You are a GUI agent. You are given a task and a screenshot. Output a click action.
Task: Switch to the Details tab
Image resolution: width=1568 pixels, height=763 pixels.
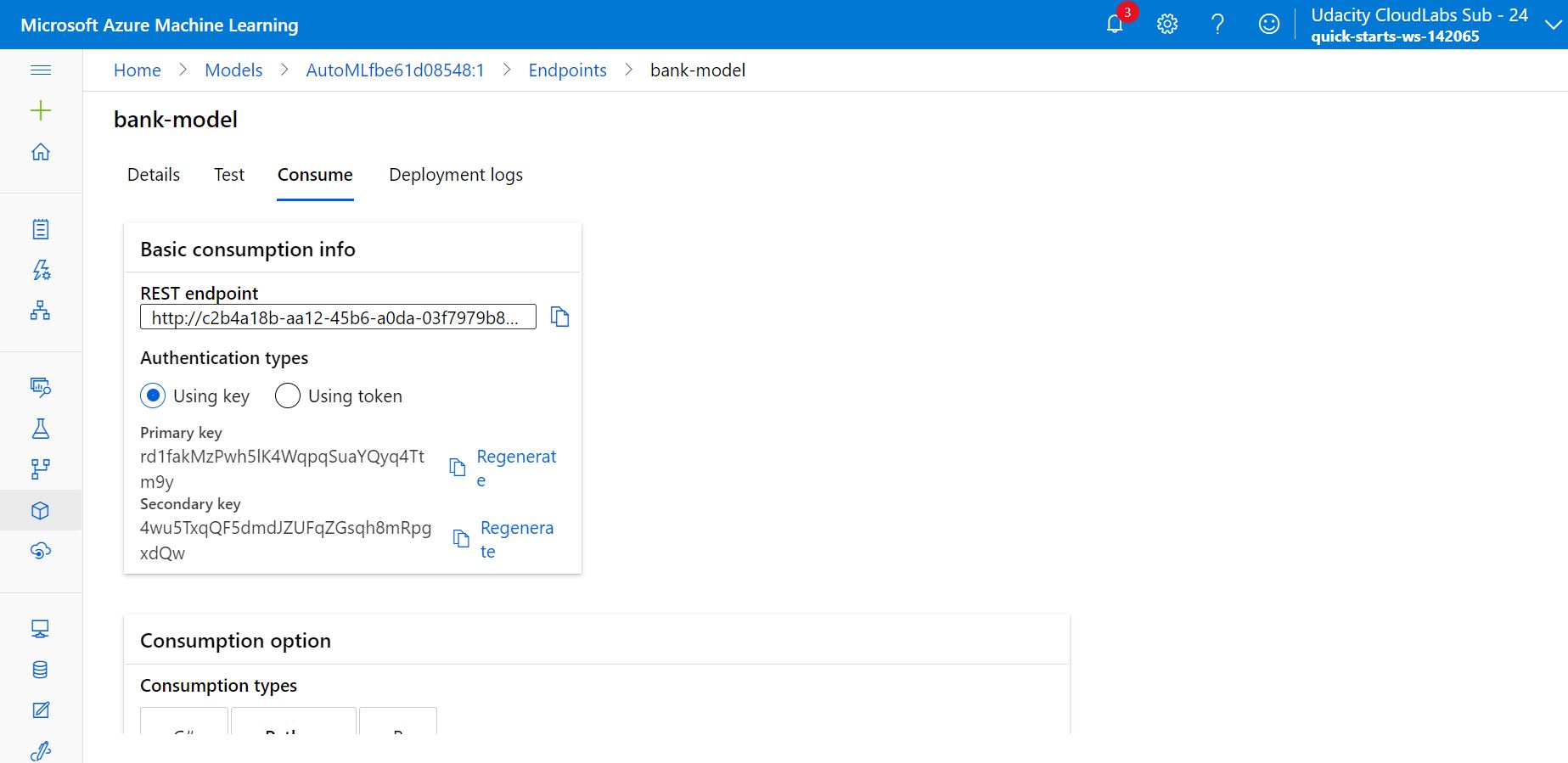(154, 175)
